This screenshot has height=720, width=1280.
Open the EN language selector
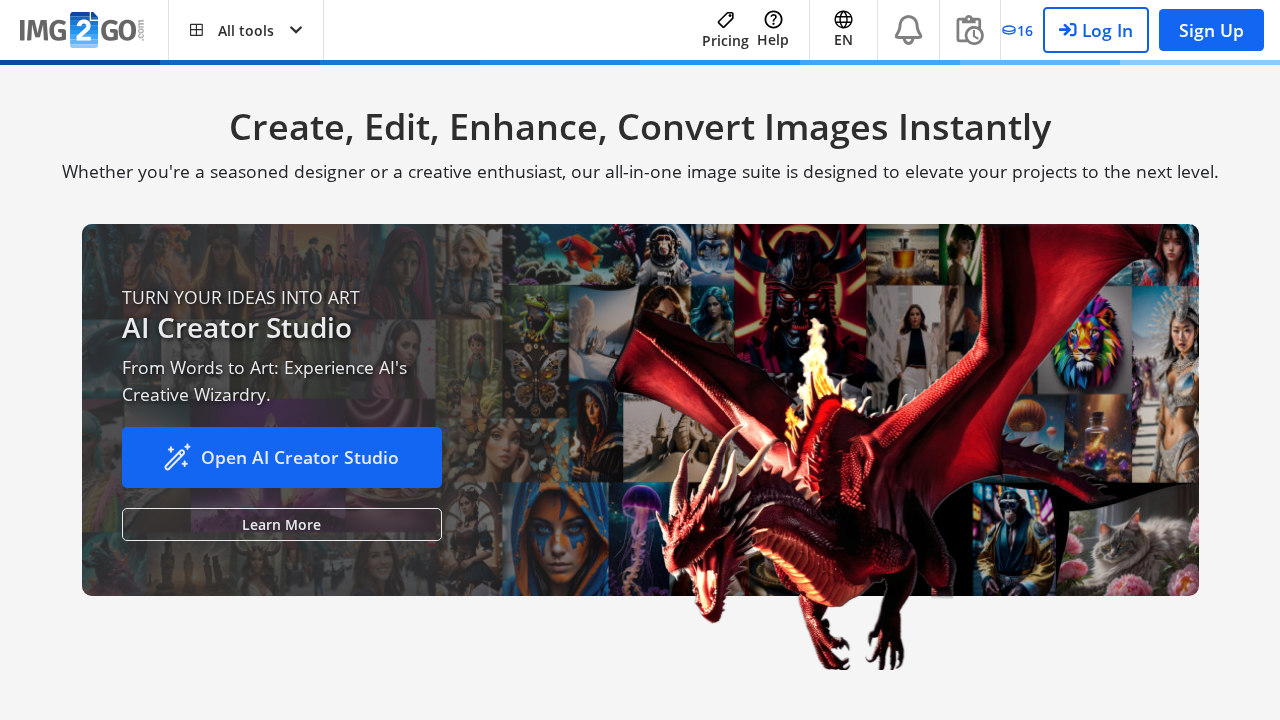(842, 30)
